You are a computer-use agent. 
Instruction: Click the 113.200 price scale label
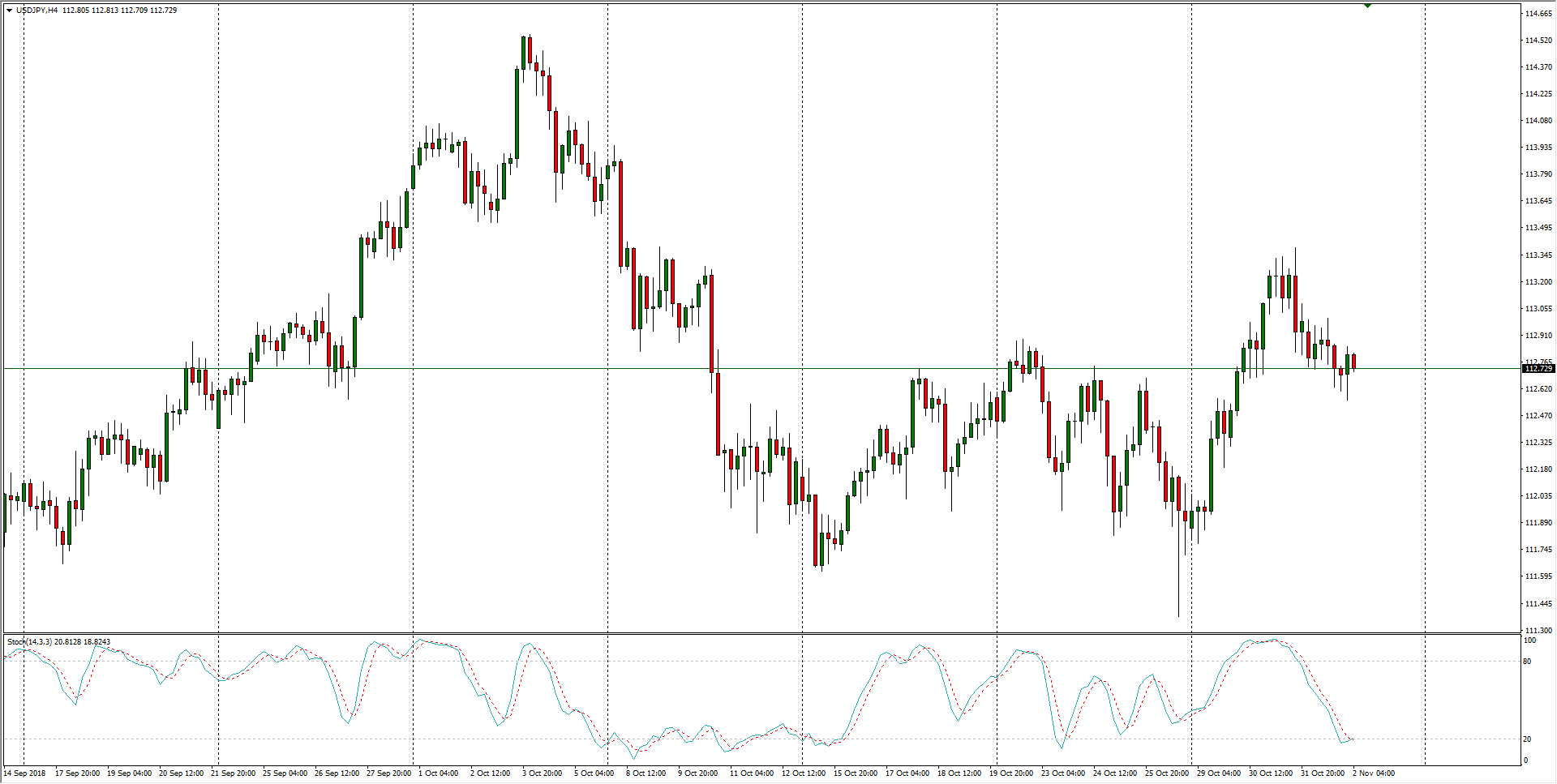tap(1538, 282)
